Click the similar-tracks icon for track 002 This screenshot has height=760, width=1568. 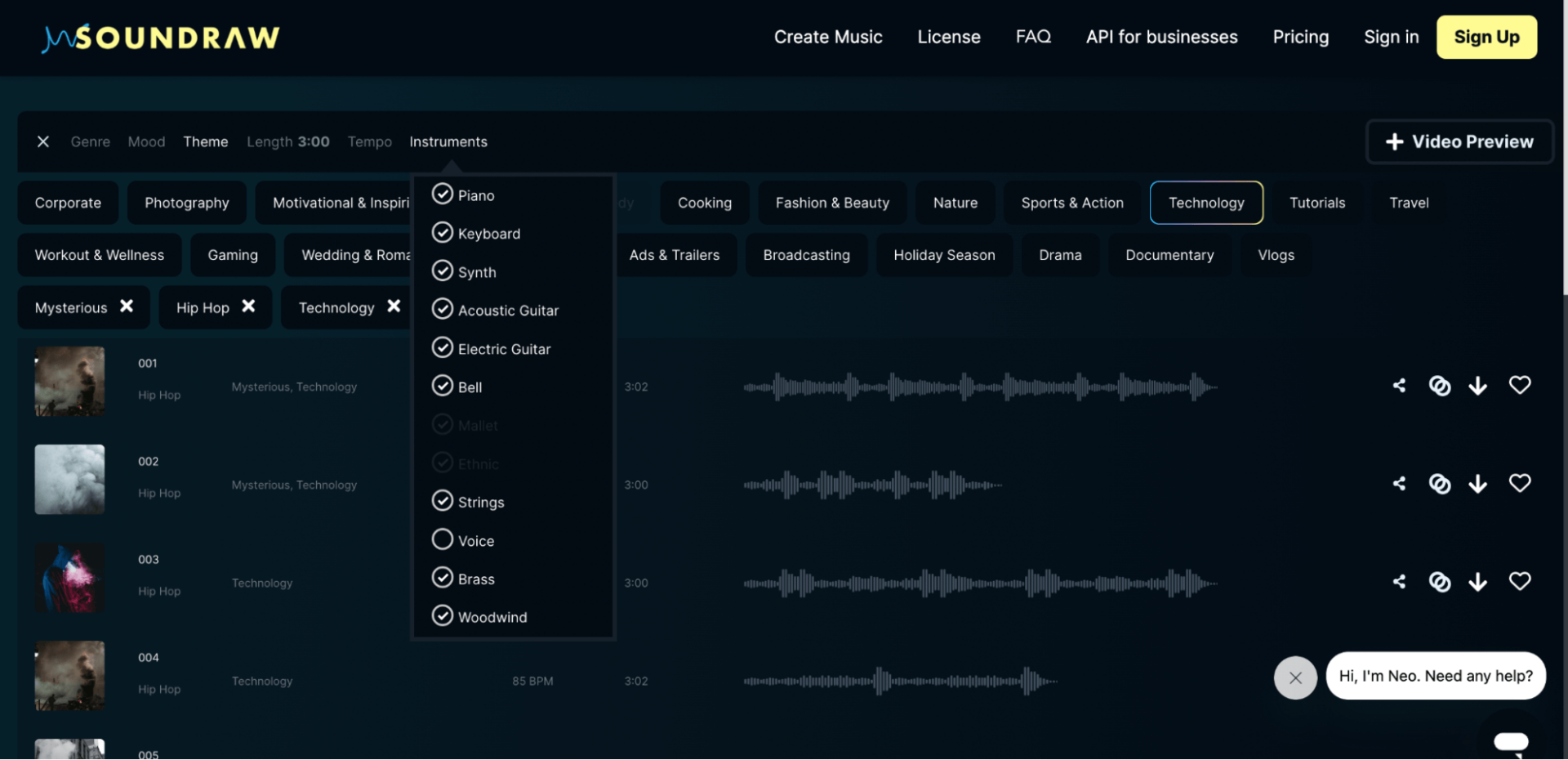click(x=1439, y=484)
